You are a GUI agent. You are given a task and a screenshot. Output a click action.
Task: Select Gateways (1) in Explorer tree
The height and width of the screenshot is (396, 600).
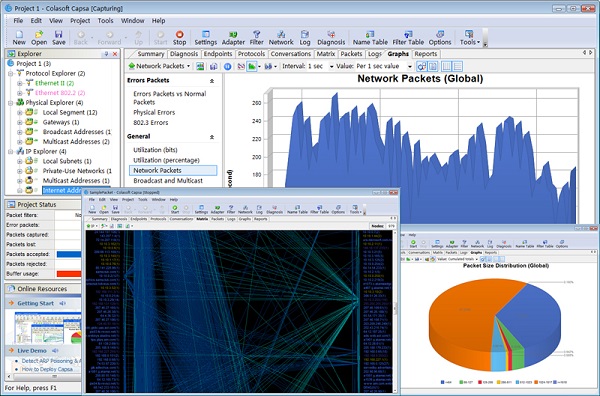(61, 122)
